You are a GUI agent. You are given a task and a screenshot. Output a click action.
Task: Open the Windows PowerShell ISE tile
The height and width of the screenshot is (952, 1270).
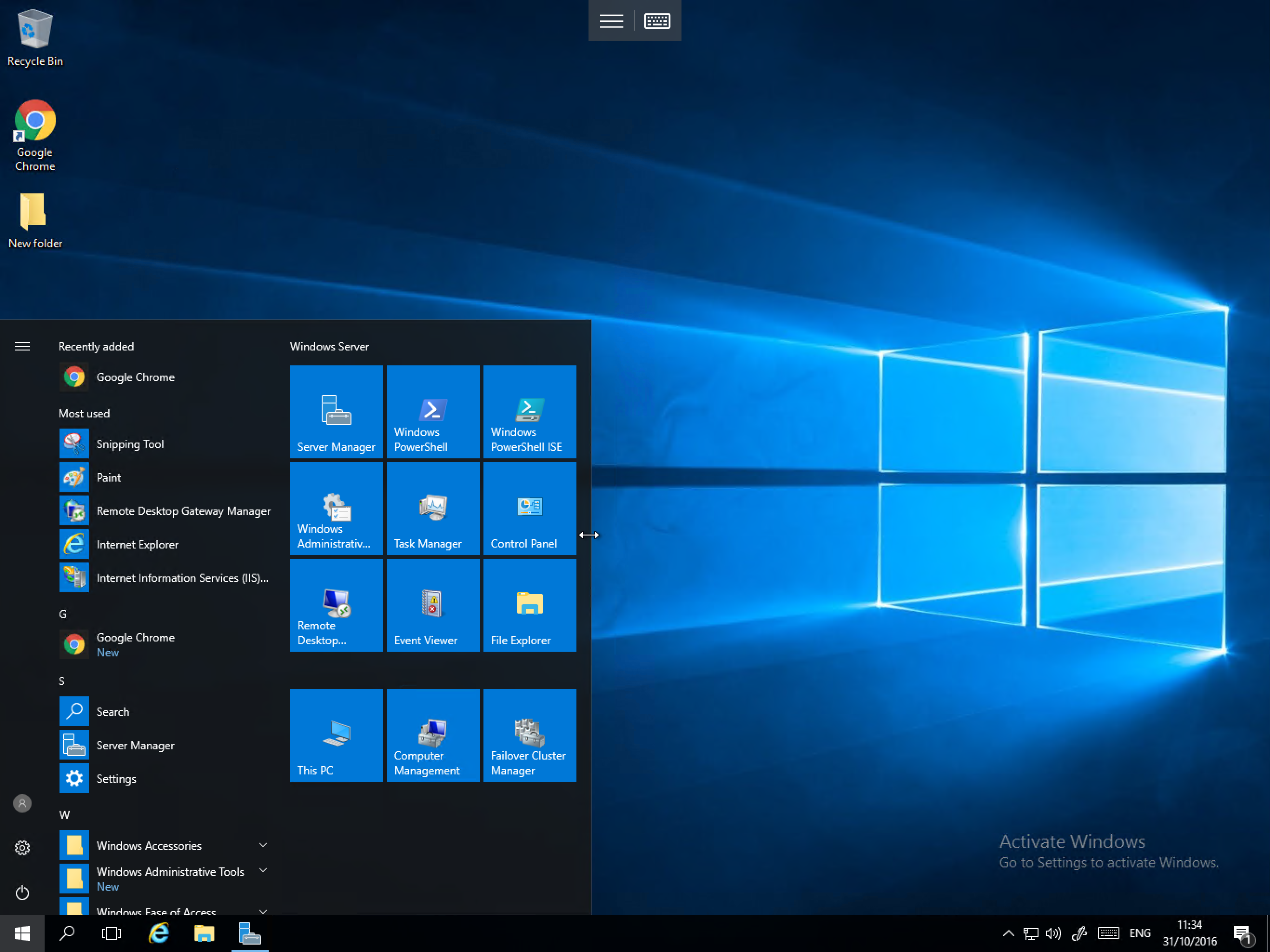click(529, 411)
